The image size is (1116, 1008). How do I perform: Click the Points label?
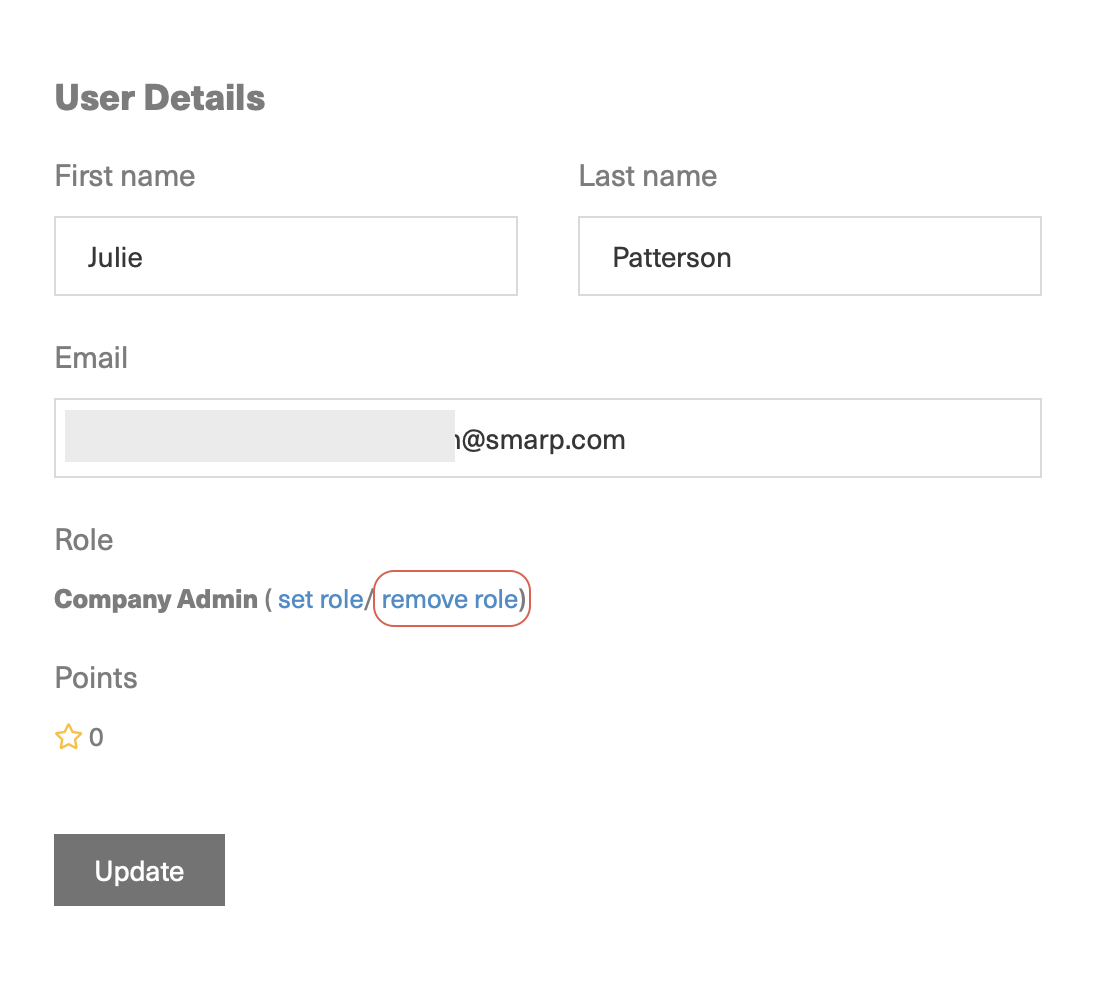click(96, 678)
